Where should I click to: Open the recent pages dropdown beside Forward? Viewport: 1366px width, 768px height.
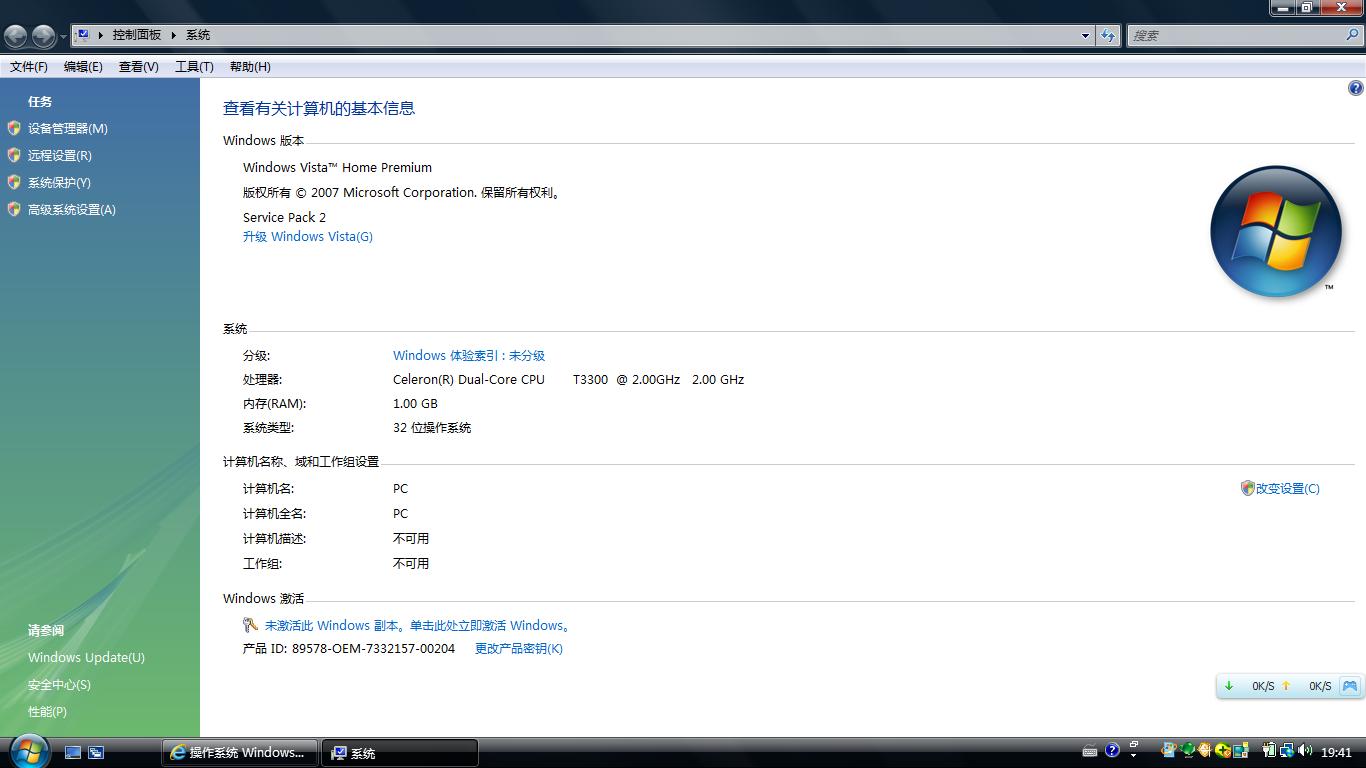[63, 37]
